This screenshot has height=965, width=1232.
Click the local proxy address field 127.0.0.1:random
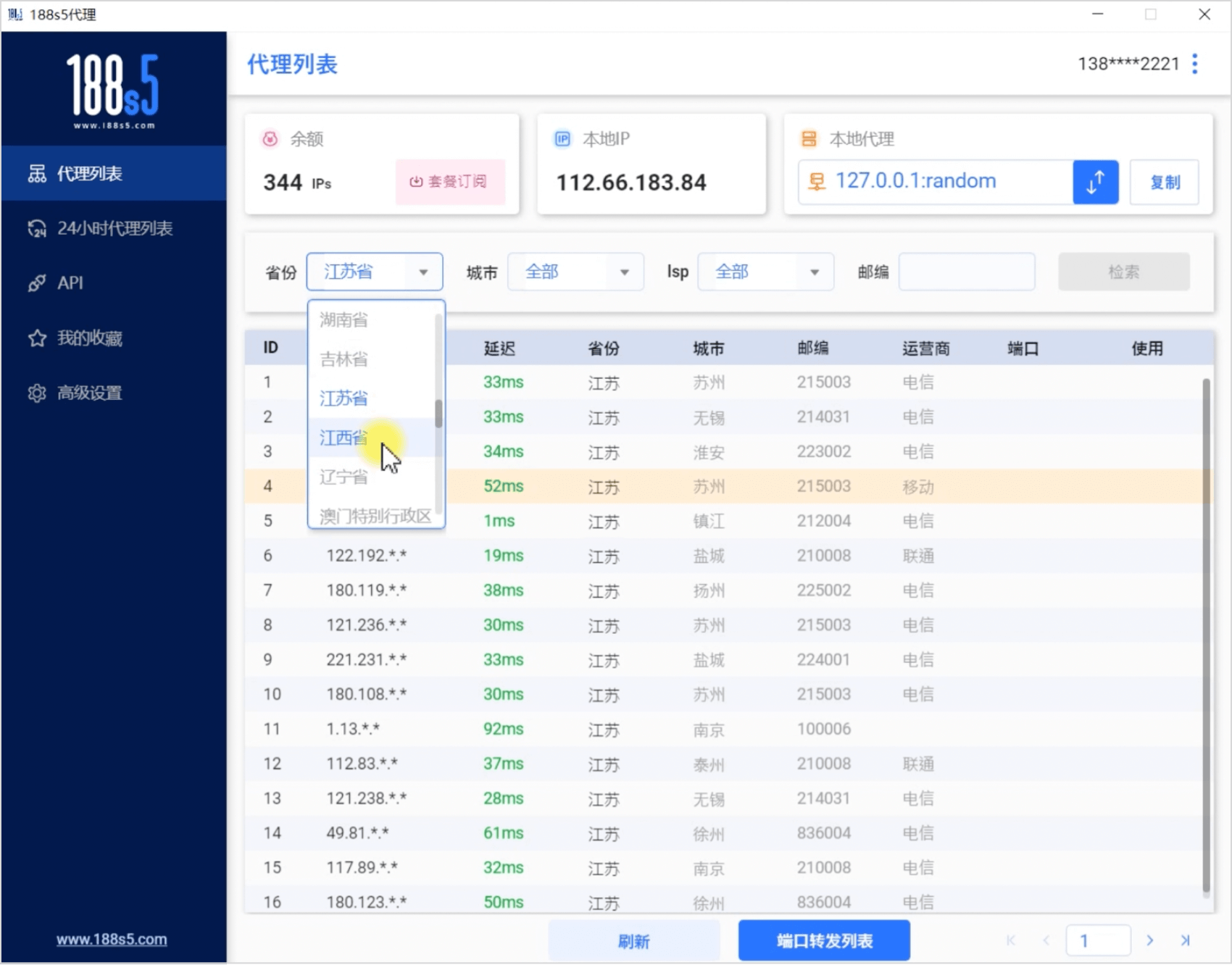[935, 182]
